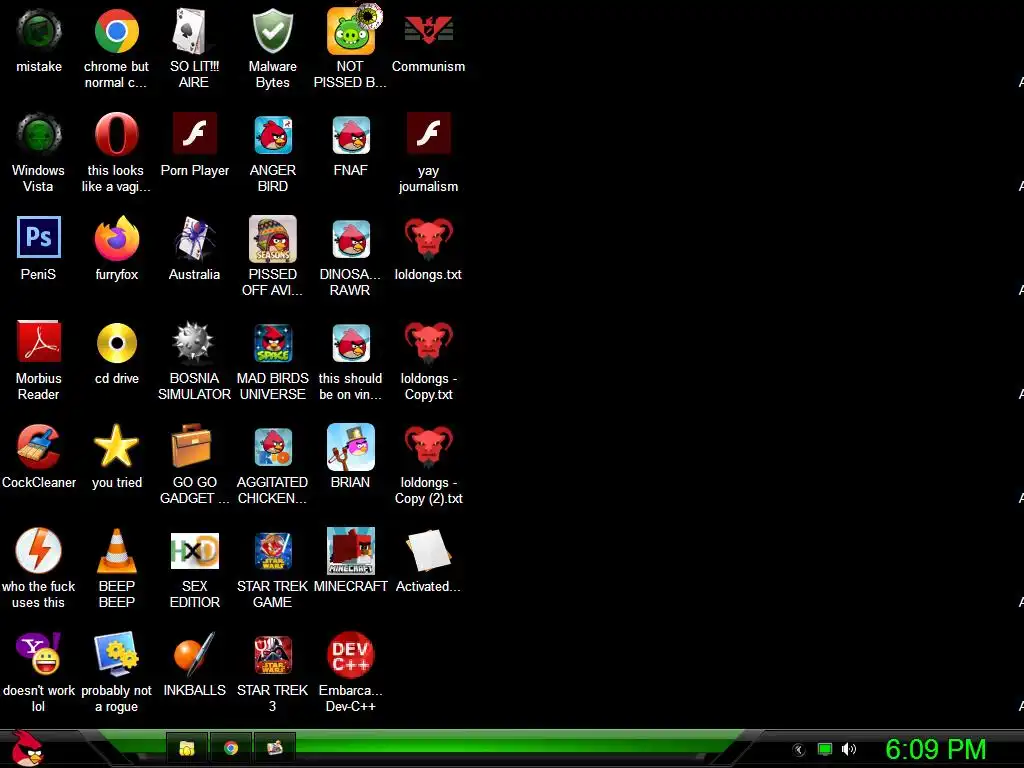Open 'probably not a rogue' icon
This screenshot has width=1024, height=768.
click(x=116, y=654)
